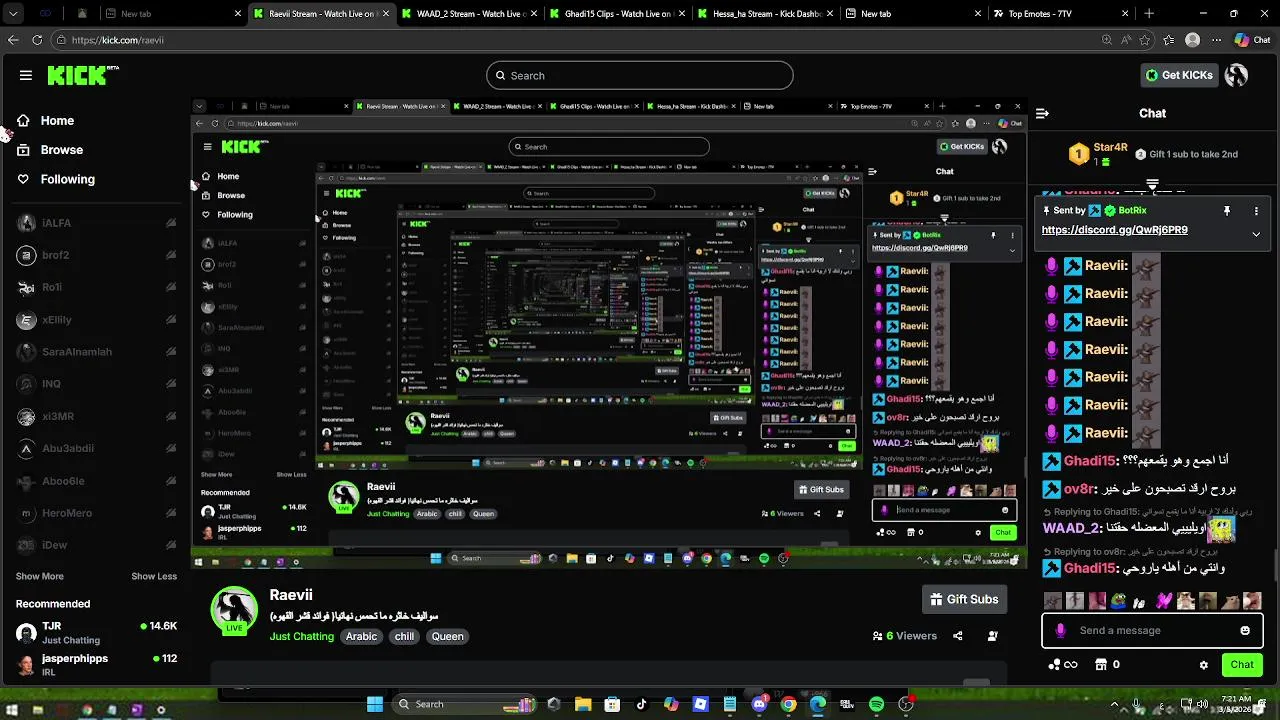Open the emoji picker smiley
The height and width of the screenshot is (720, 1280).
(x=1245, y=631)
